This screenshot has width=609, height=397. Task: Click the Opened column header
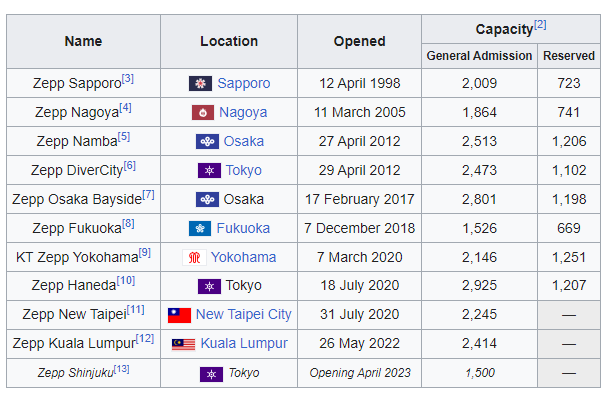pyautogui.click(x=359, y=42)
